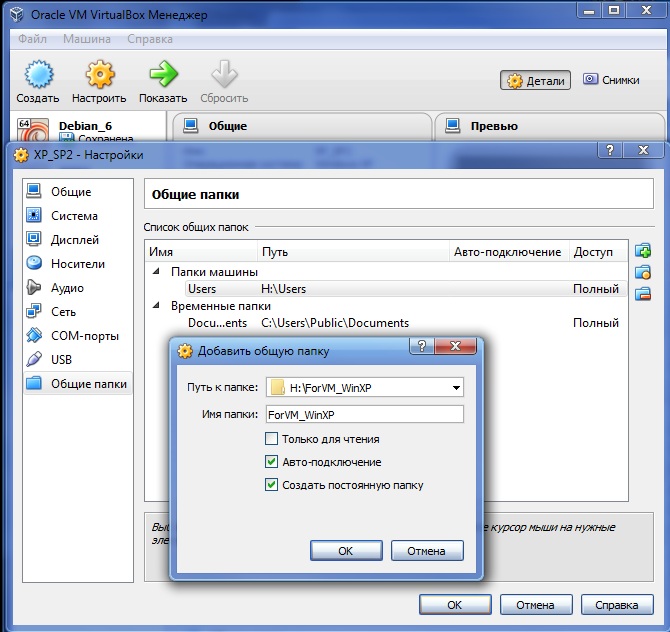Click the Сеть network icon in sidebar
Image resolution: width=670 pixels, height=632 pixels.
(x=34, y=311)
